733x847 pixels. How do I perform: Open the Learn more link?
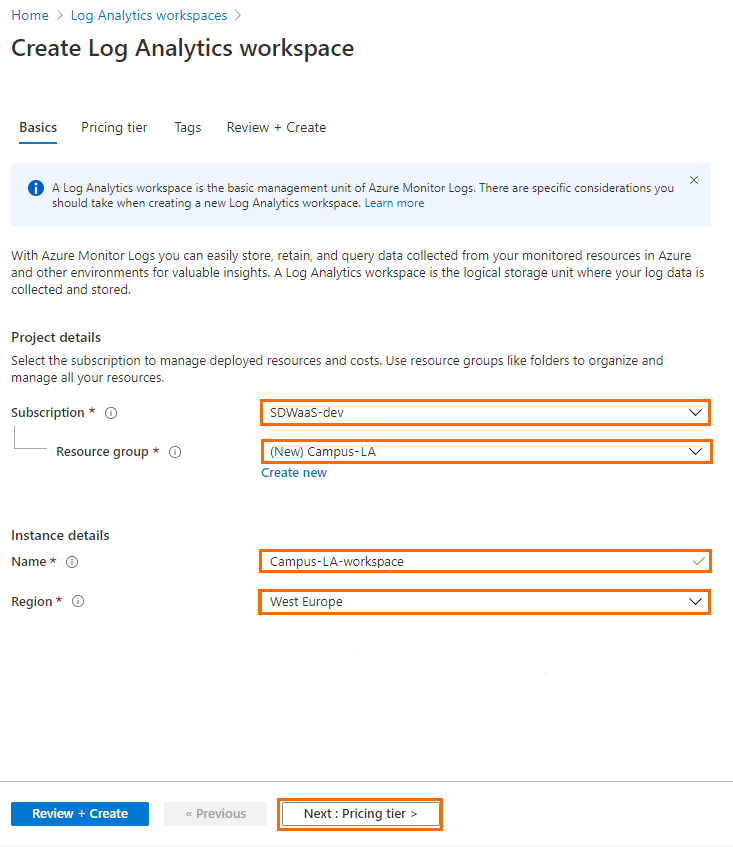[394, 203]
